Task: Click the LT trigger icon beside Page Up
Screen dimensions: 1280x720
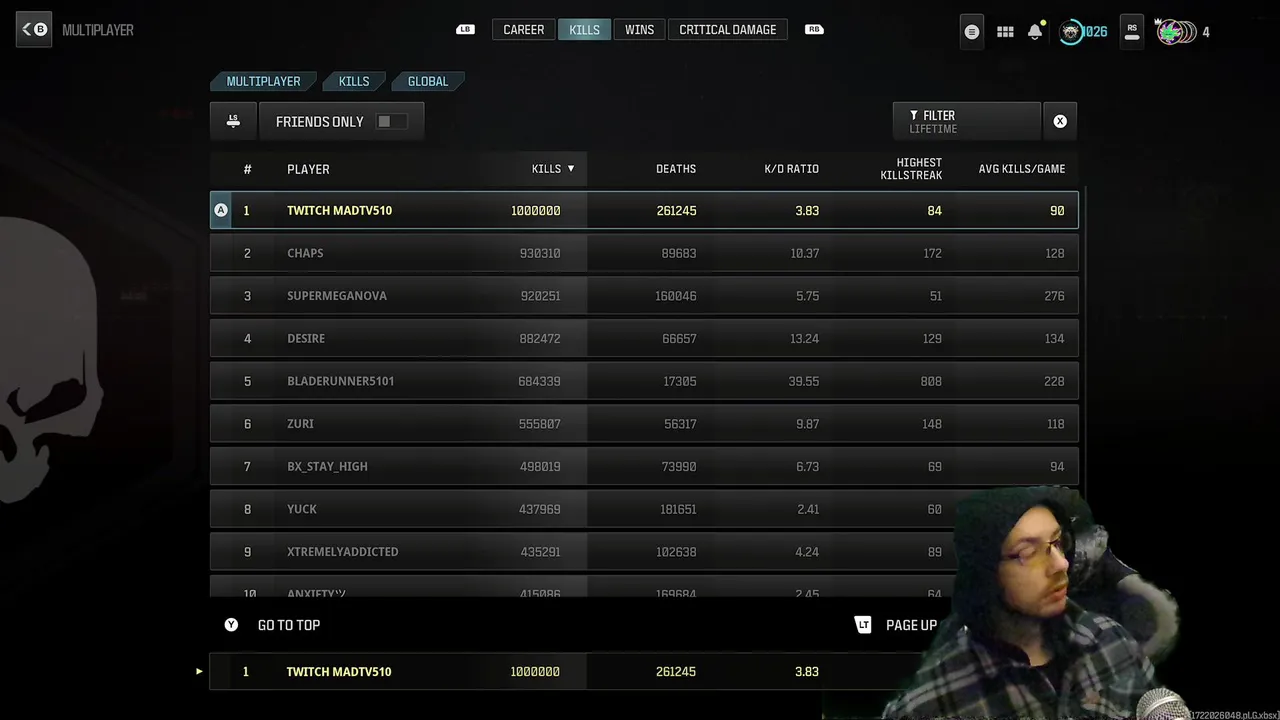Action: click(864, 625)
